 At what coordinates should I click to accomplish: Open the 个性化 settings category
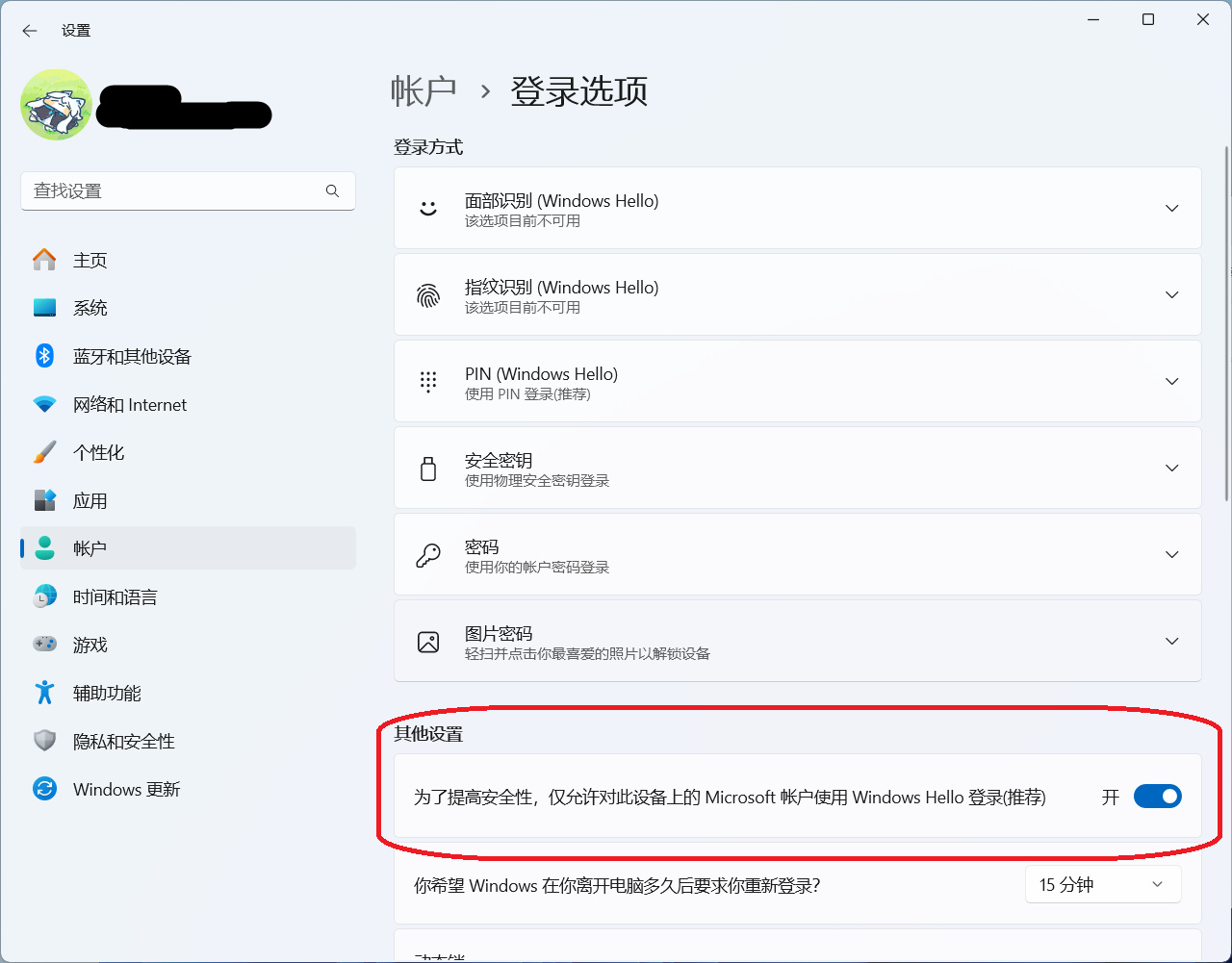(x=188, y=452)
